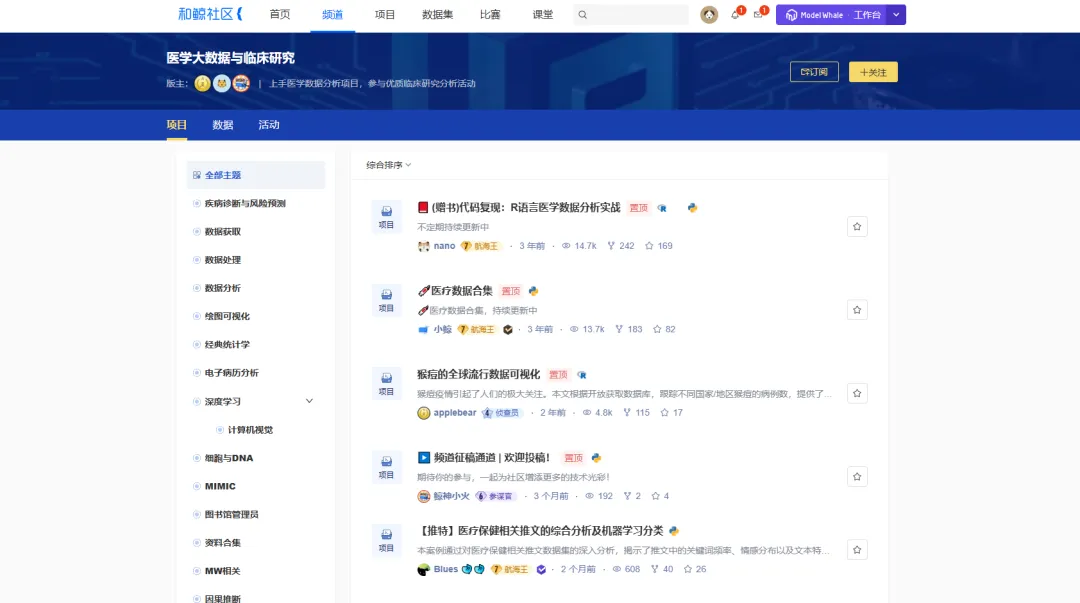Open the notification bell icon

coord(734,14)
